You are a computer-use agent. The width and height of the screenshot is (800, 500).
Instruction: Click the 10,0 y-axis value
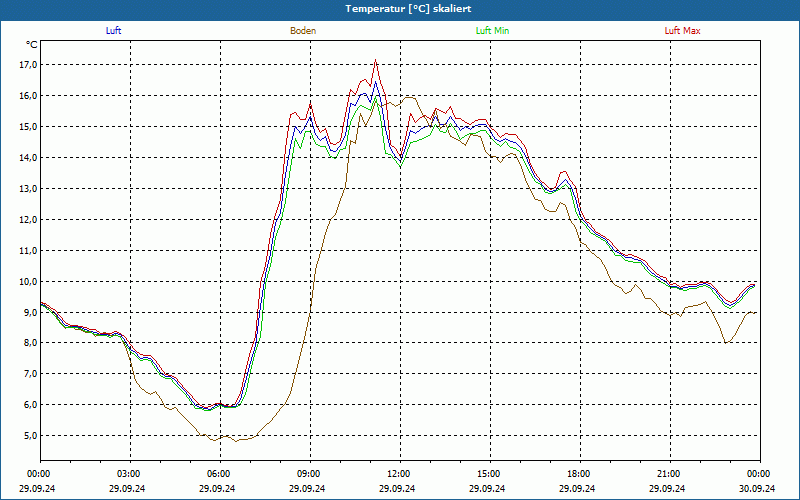point(28,282)
